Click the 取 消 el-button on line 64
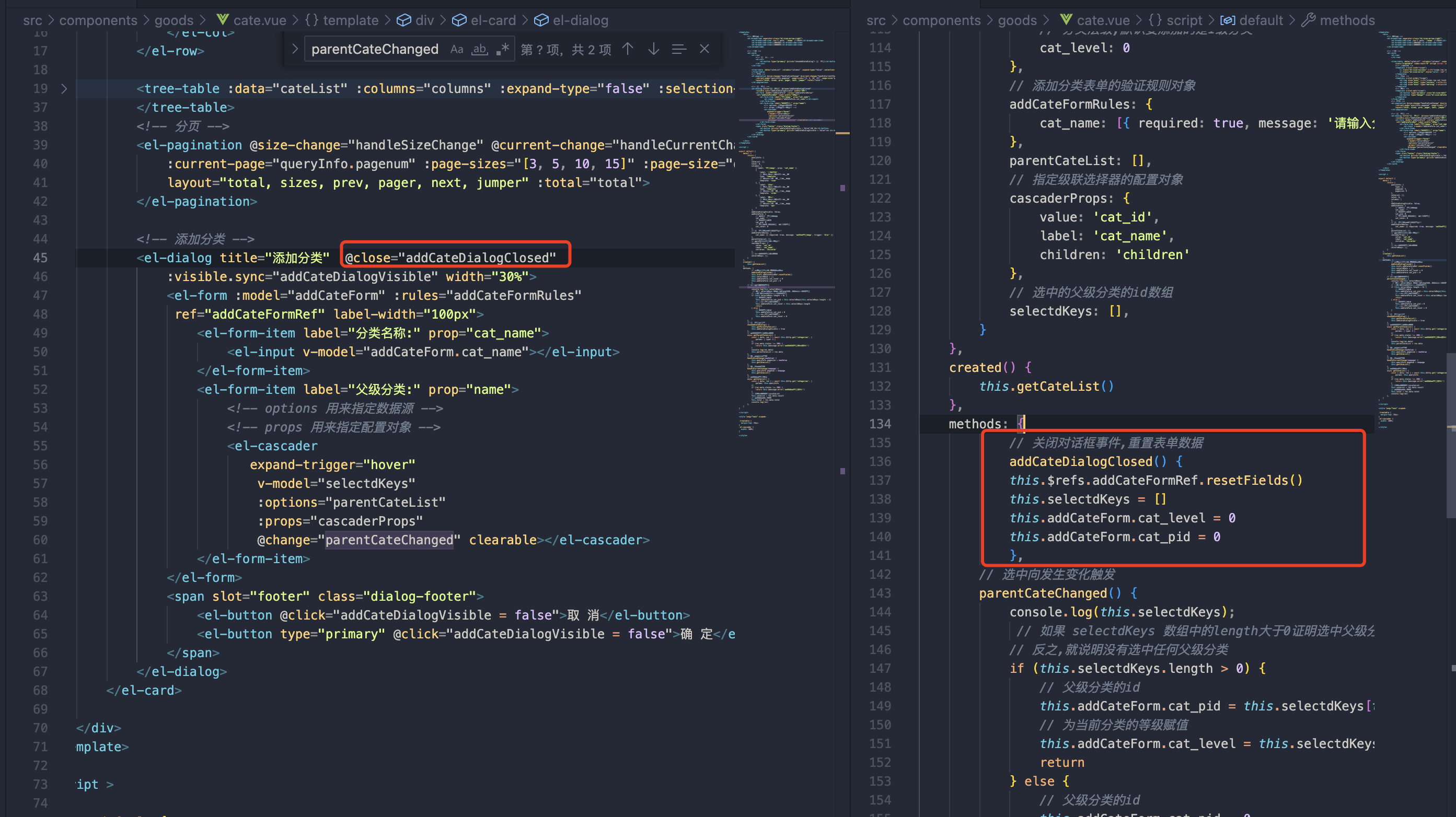 (x=443, y=615)
